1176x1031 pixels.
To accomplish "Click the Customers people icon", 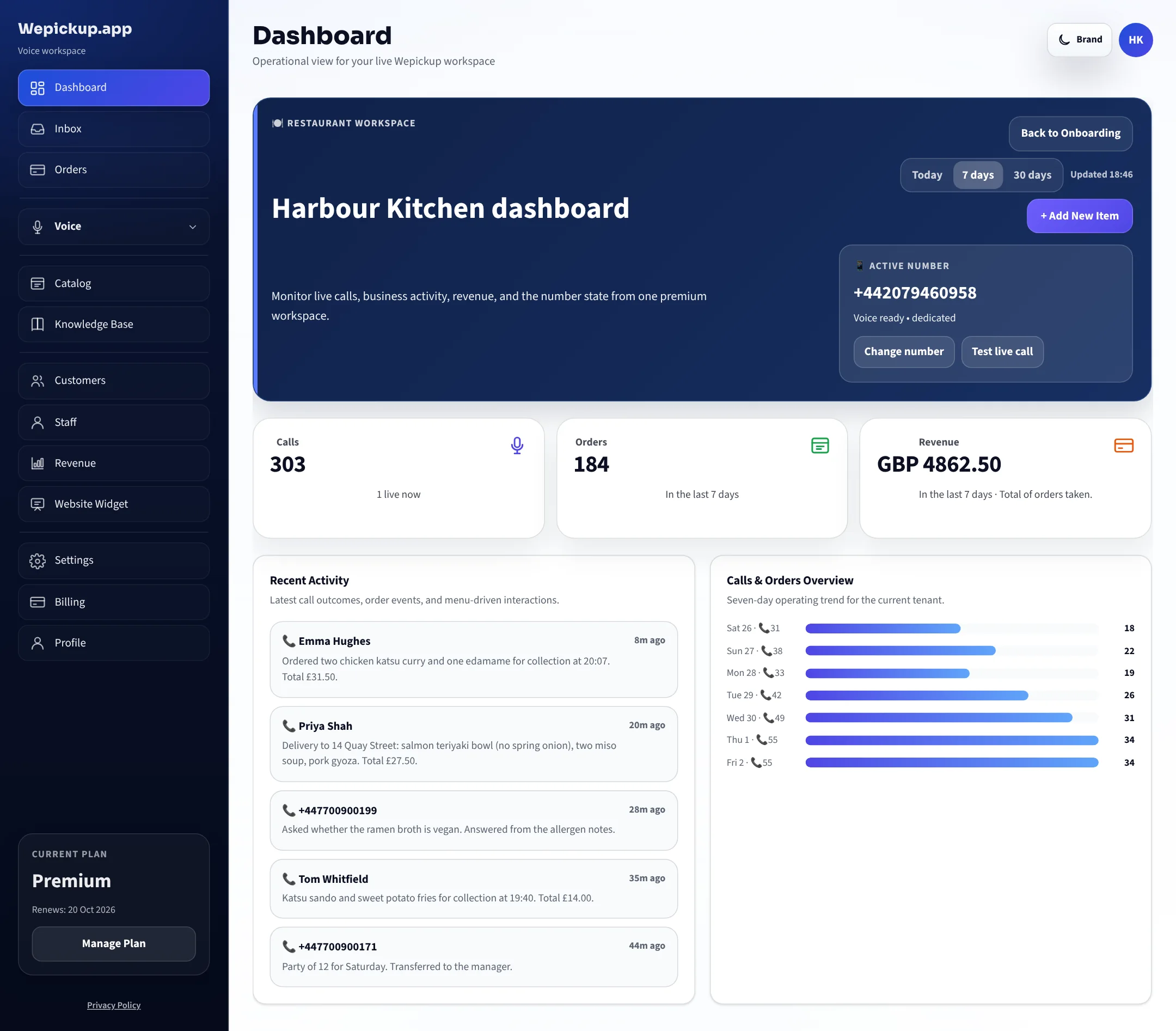I will (38, 381).
